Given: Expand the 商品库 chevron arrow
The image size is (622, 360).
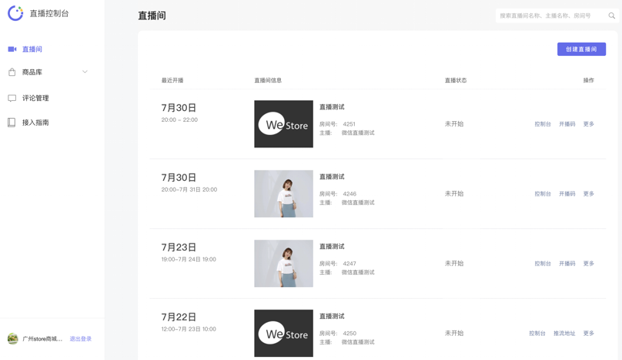Looking at the screenshot, I should 85,72.
